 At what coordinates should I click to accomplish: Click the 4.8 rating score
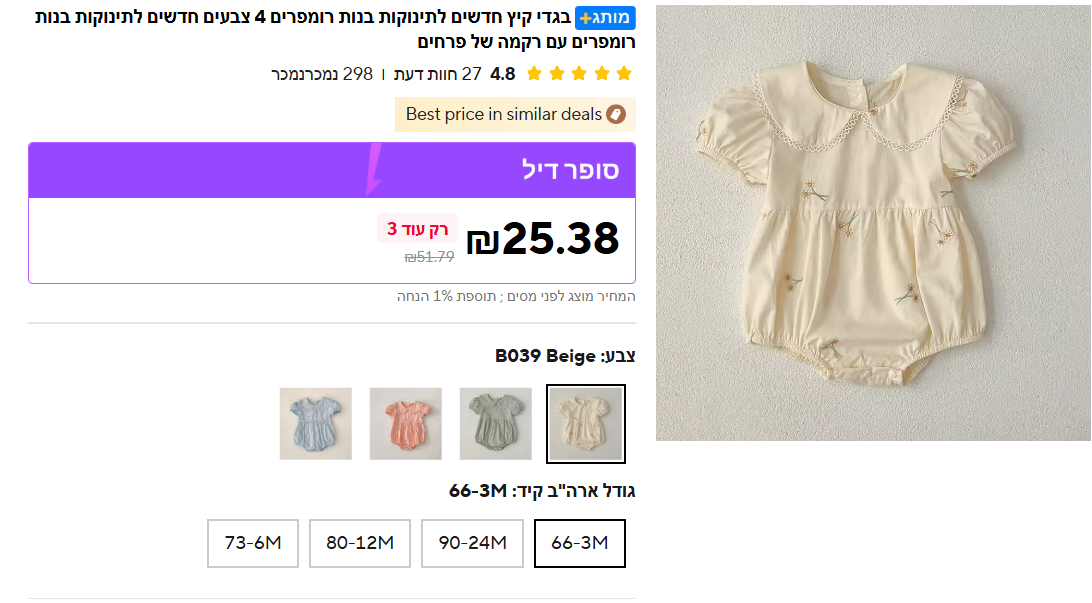pos(503,74)
